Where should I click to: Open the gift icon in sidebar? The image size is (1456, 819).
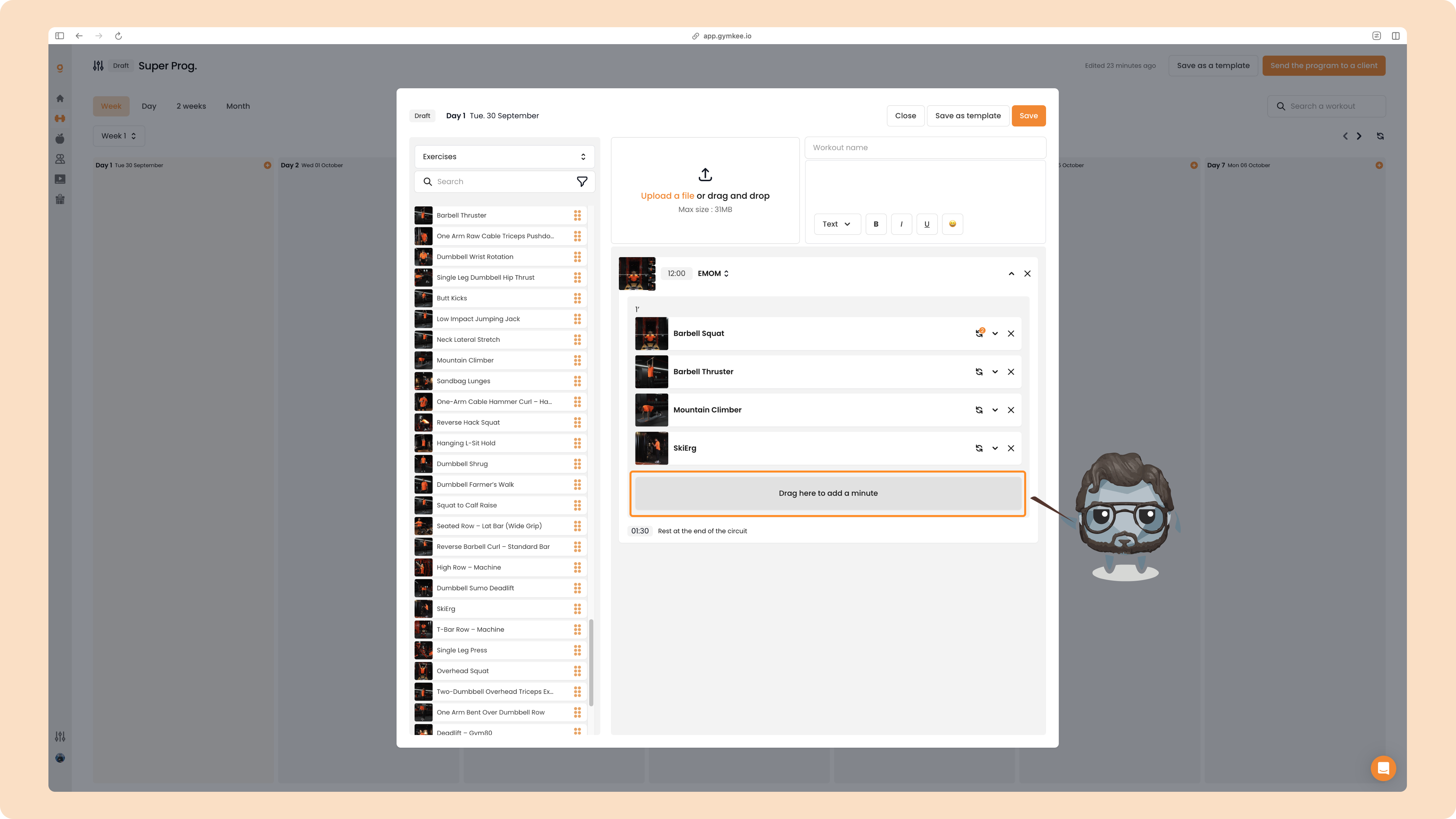coord(60,199)
